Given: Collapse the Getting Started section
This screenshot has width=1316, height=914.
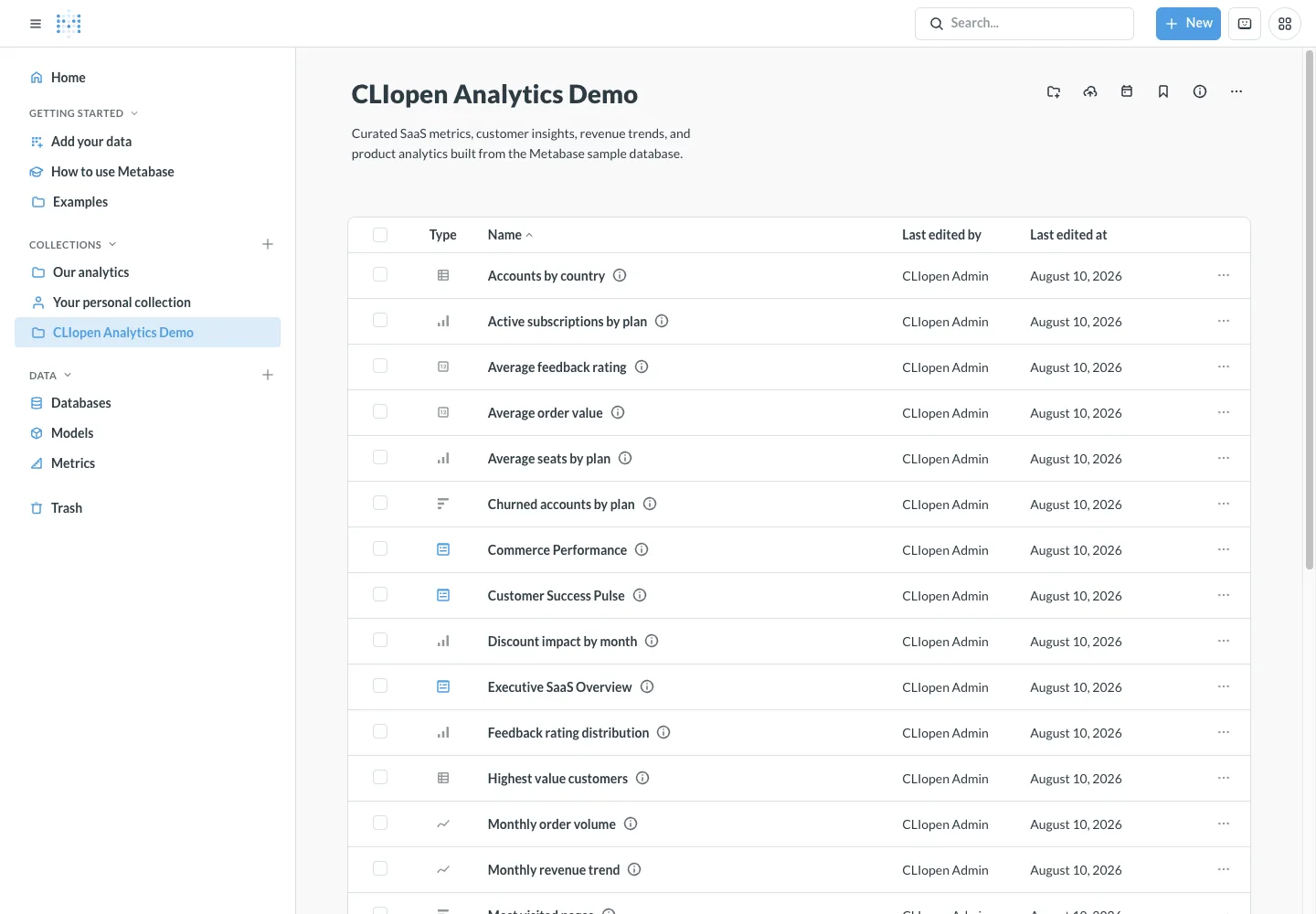Looking at the screenshot, I should click(84, 113).
